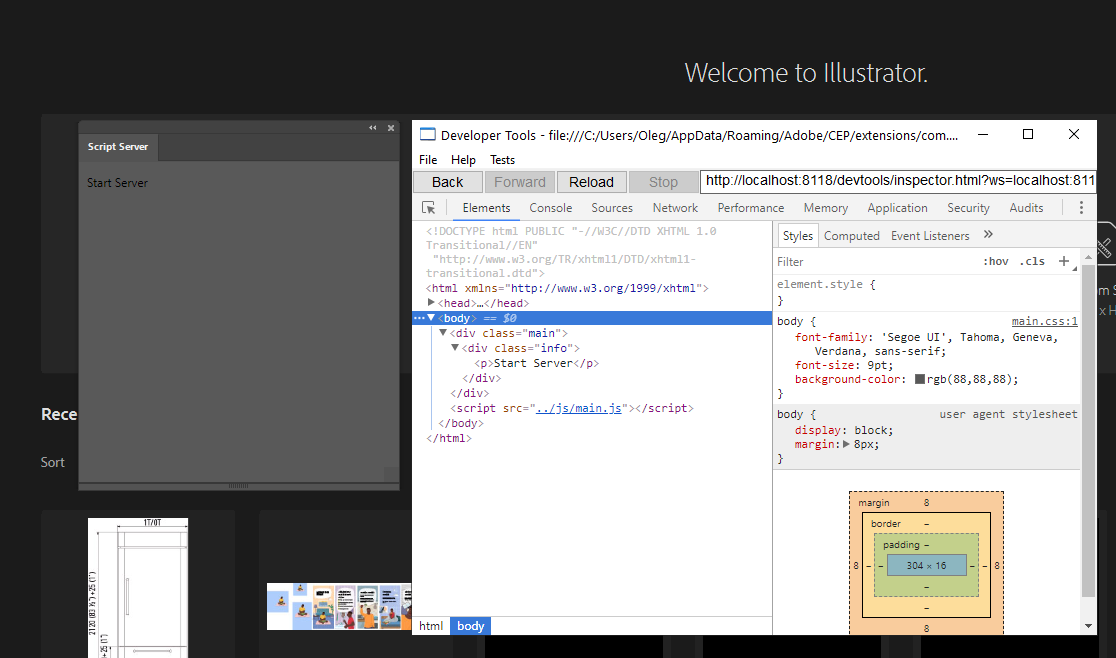Switch to the Performance tab

click(x=751, y=208)
